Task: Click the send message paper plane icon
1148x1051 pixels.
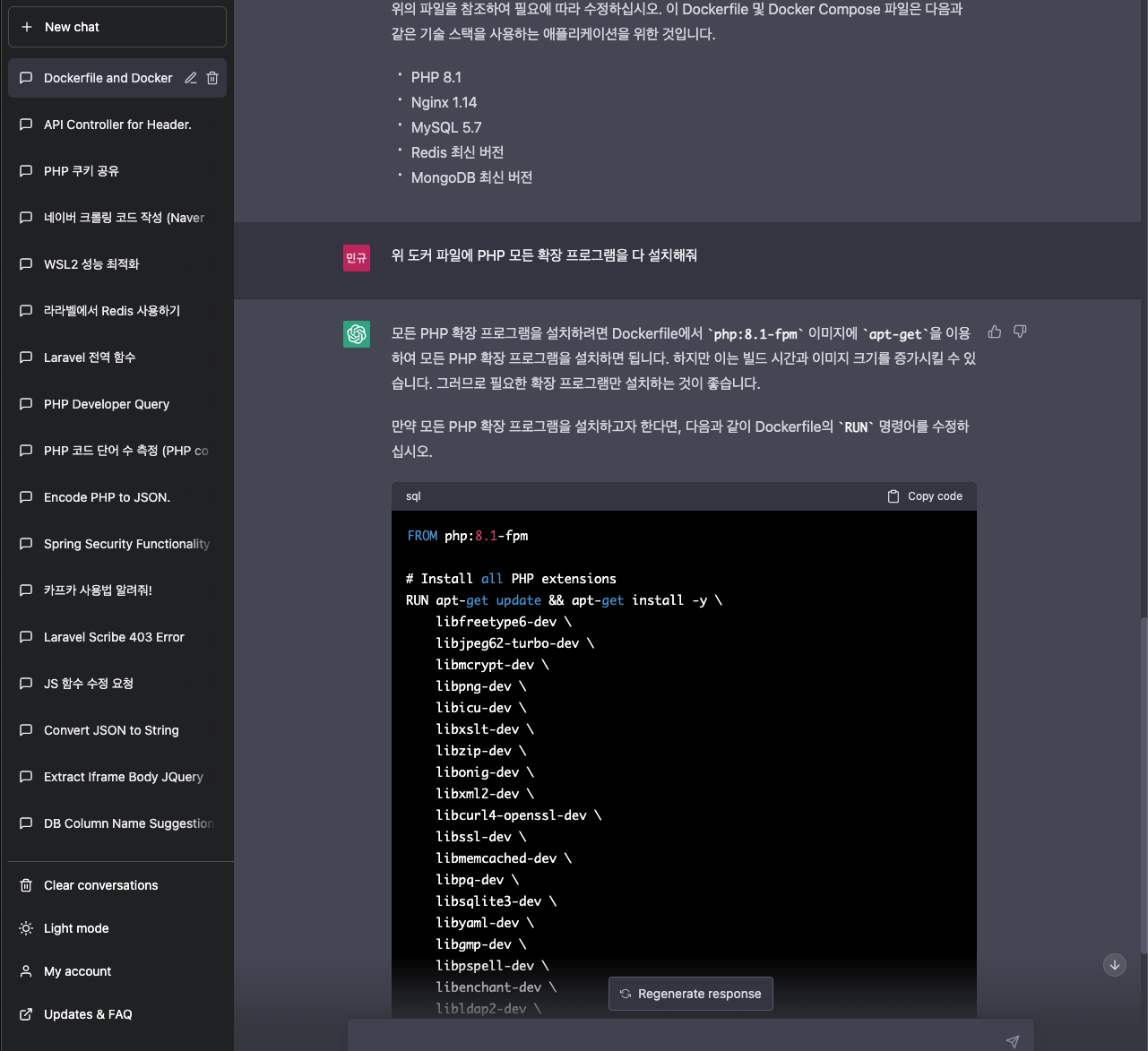Action: click(x=1013, y=1041)
